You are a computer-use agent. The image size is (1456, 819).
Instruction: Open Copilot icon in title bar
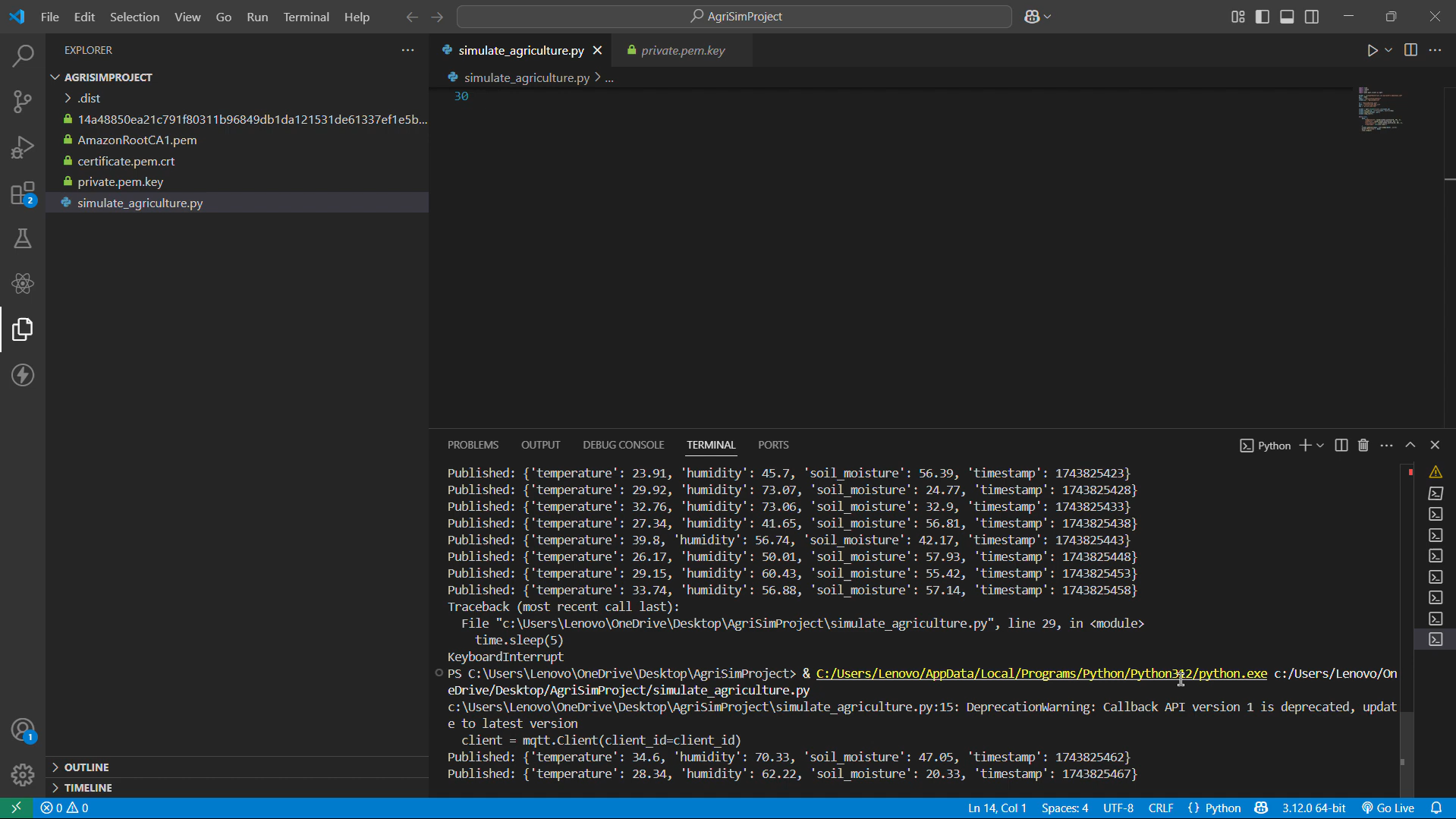point(1032,17)
